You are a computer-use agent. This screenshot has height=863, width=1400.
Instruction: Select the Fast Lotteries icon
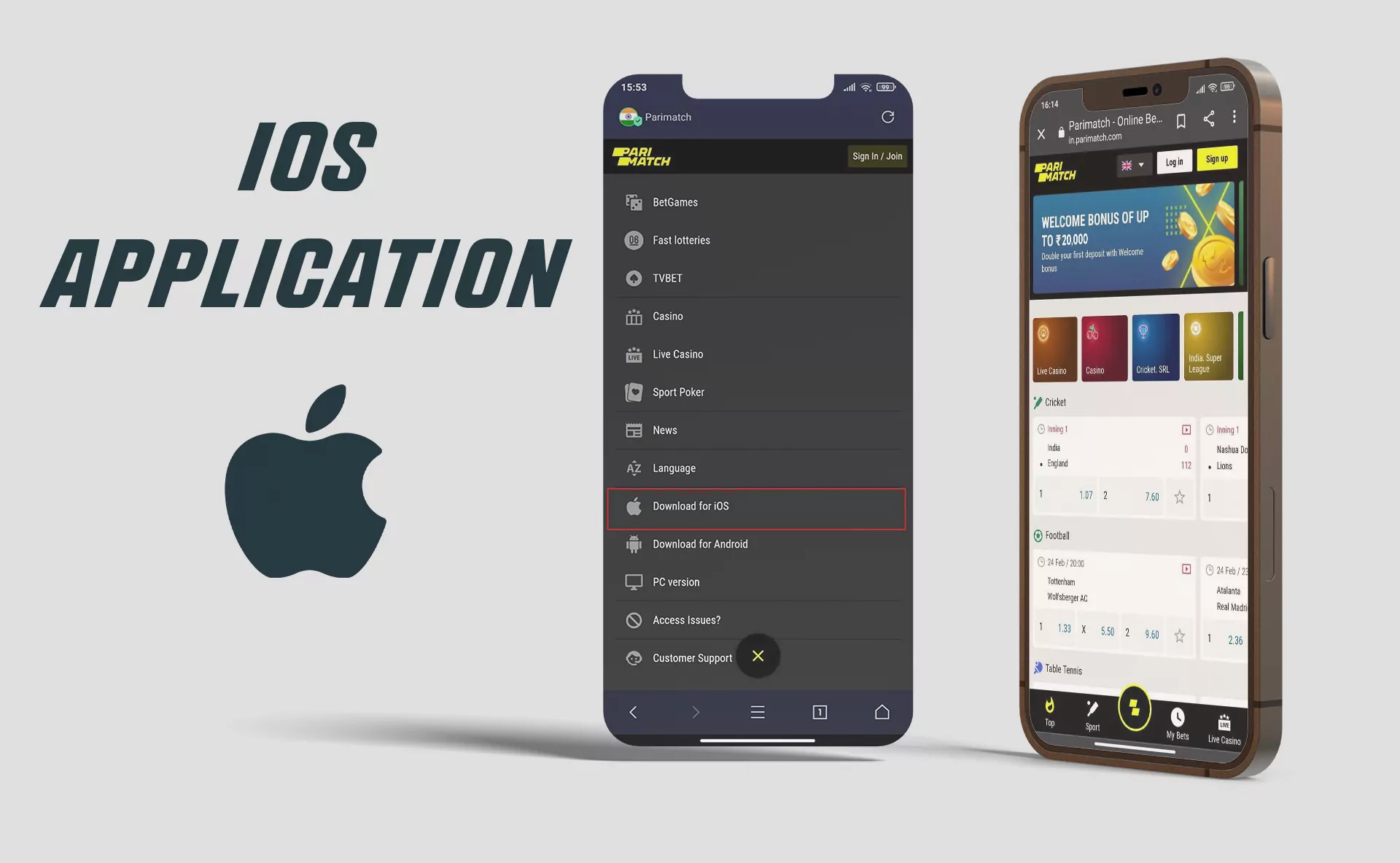pos(634,240)
